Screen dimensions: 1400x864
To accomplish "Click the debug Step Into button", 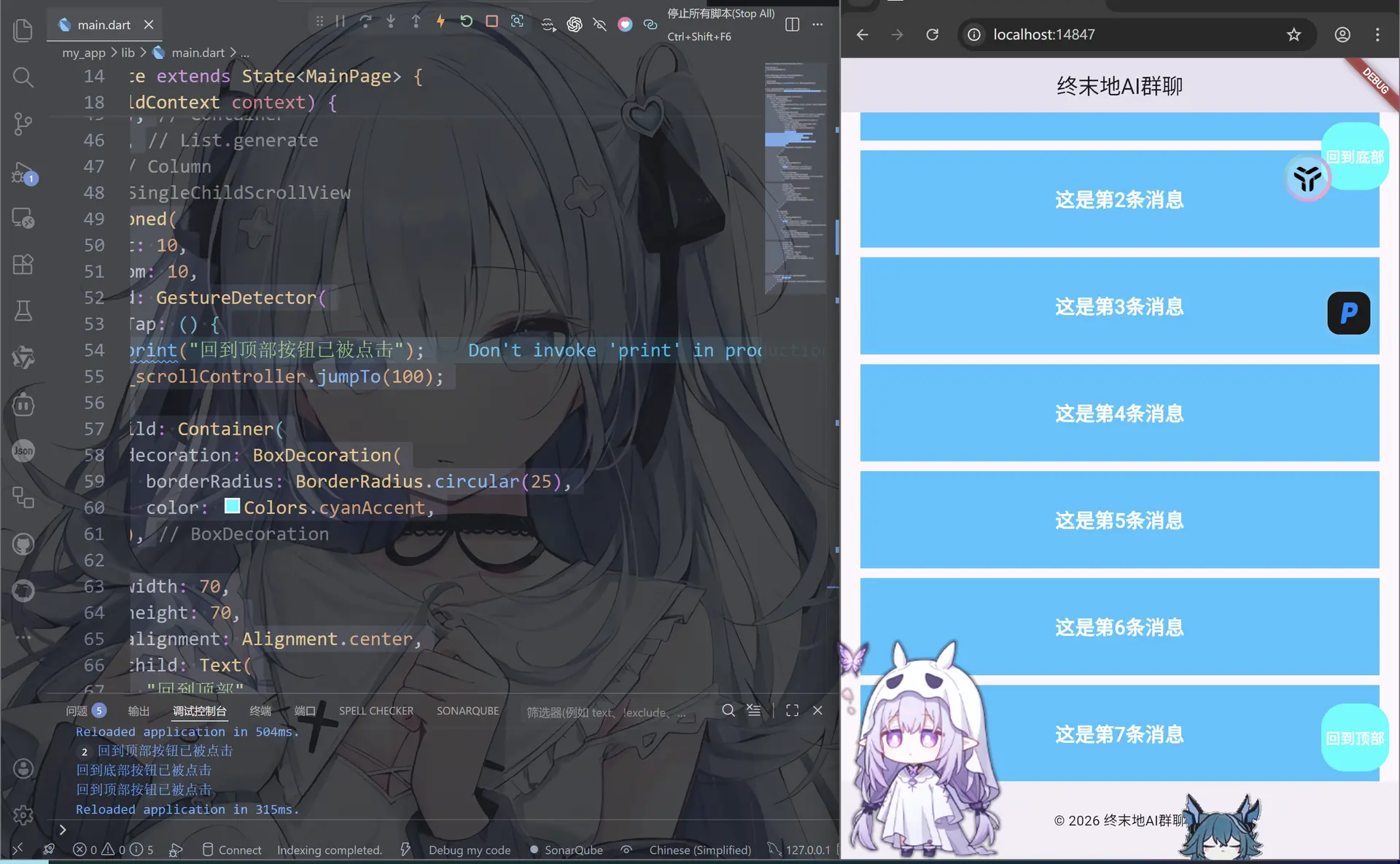I will (x=391, y=21).
